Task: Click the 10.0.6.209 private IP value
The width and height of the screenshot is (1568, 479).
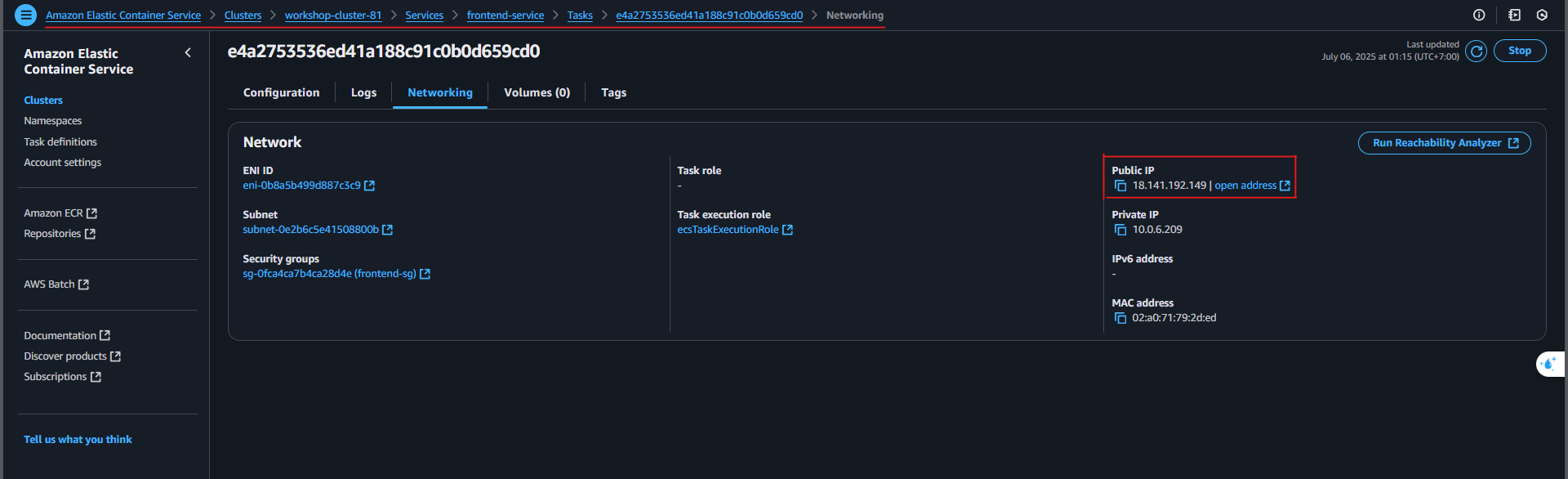Action: pos(1157,230)
